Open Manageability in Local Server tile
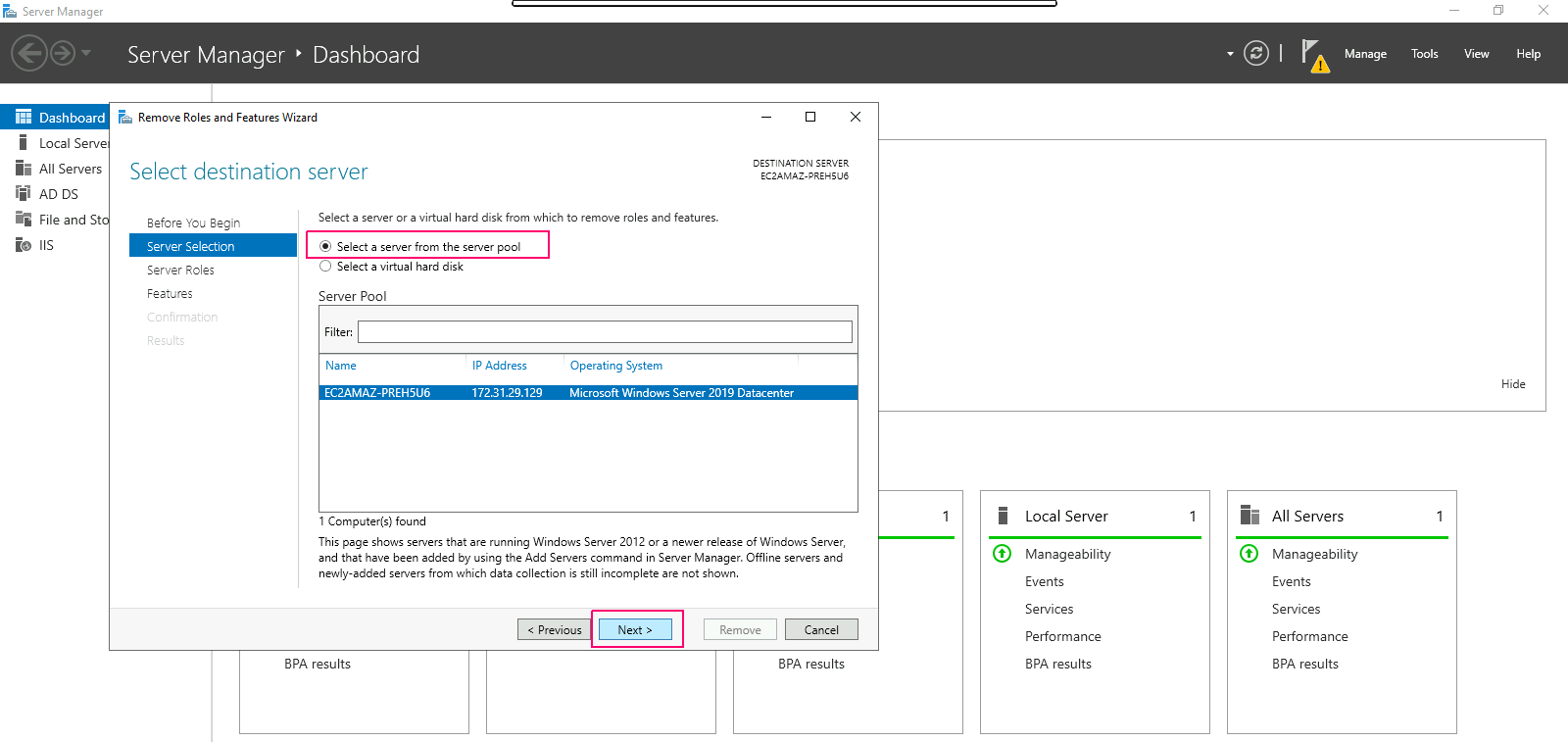Screen dimensions: 1568x742 click(1067, 554)
